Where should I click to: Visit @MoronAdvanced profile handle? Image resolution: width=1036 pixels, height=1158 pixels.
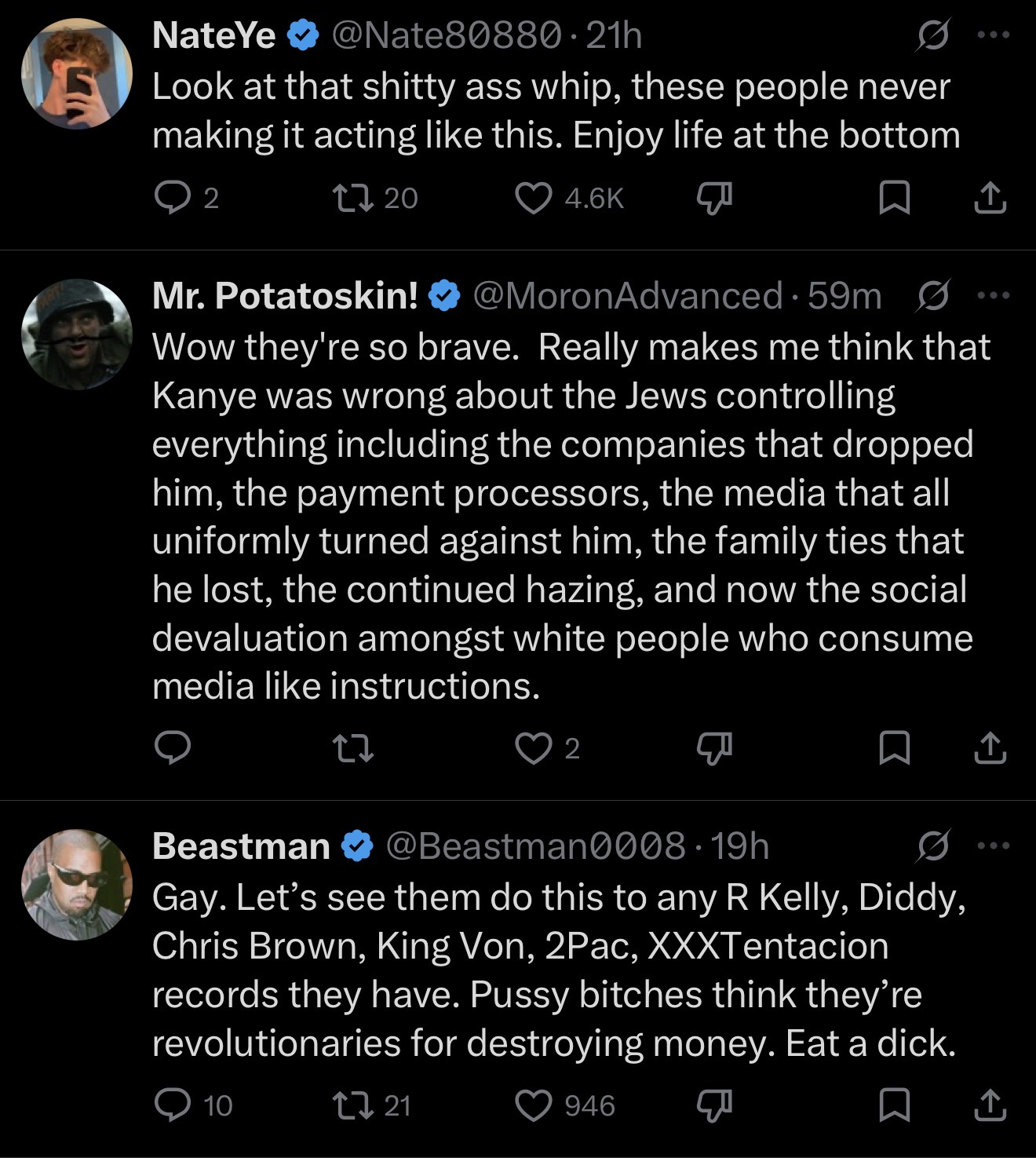coord(628,296)
